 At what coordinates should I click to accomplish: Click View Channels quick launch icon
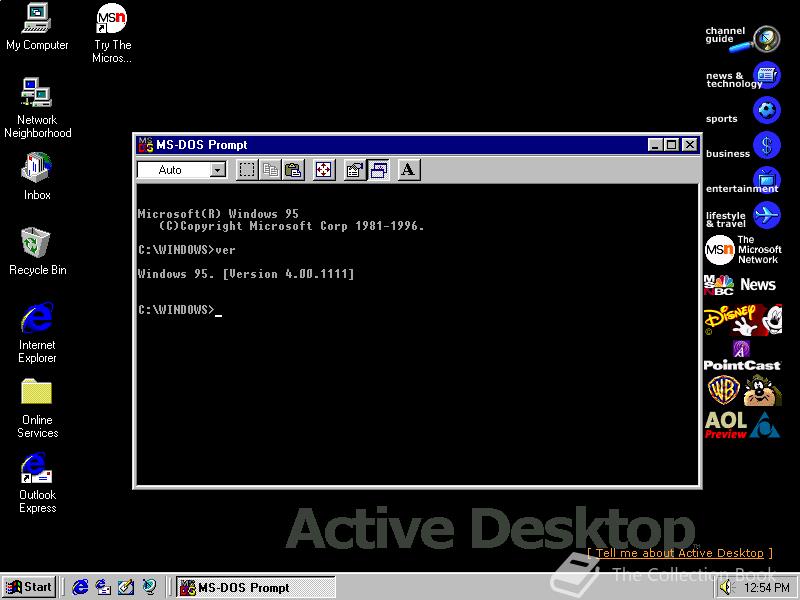pos(149,587)
